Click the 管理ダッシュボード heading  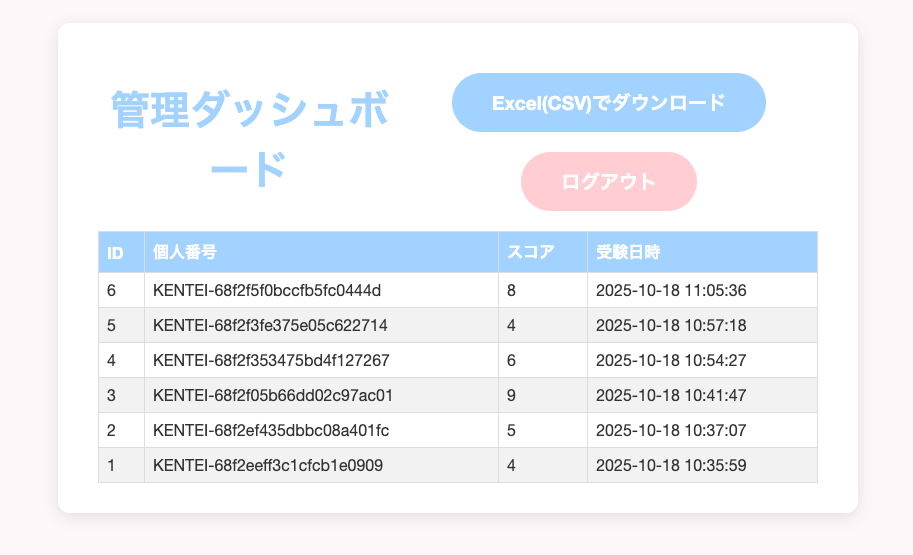pyautogui.click(x=249, y=139)
